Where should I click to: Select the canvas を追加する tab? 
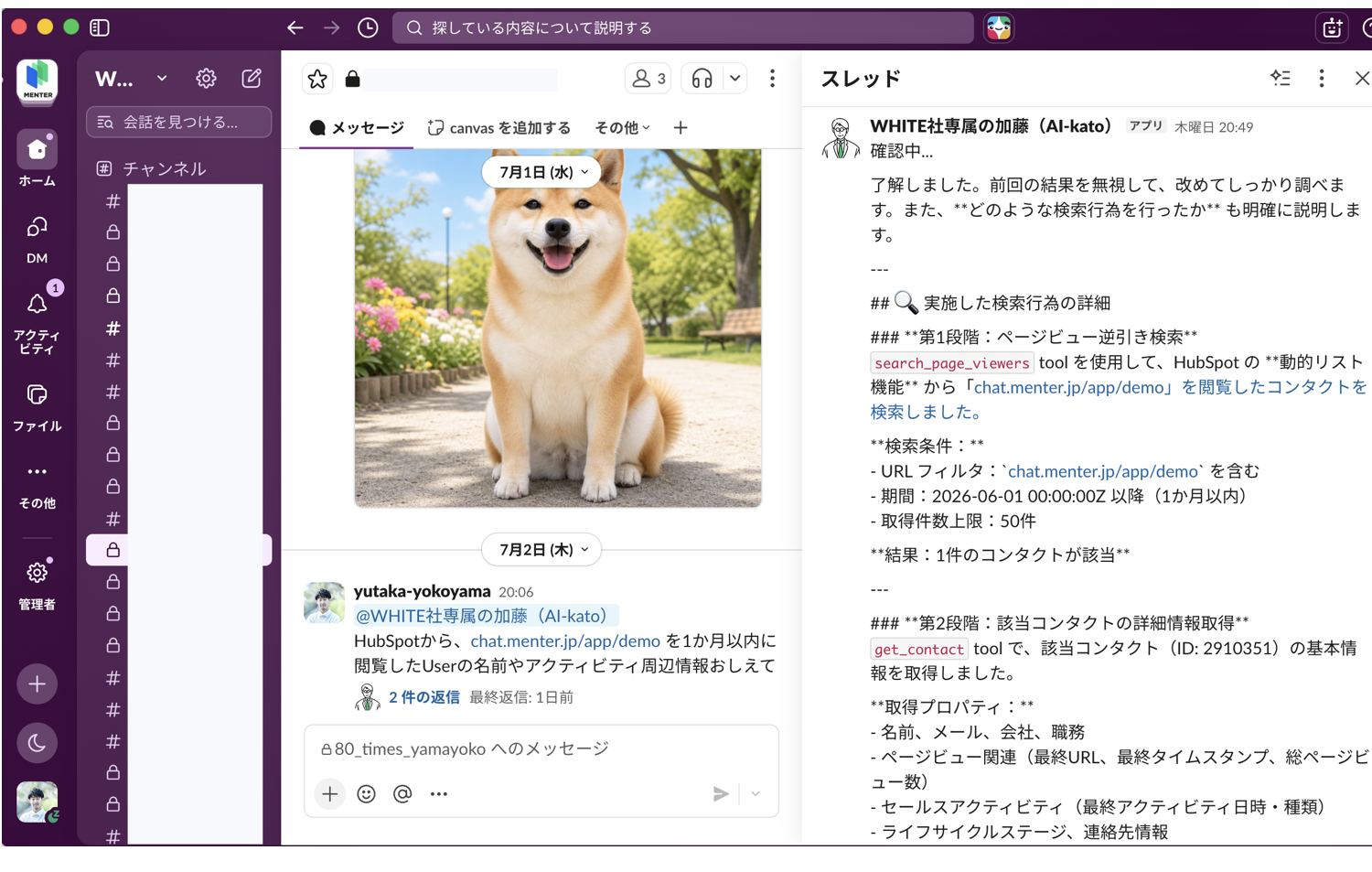coord(499,128)
